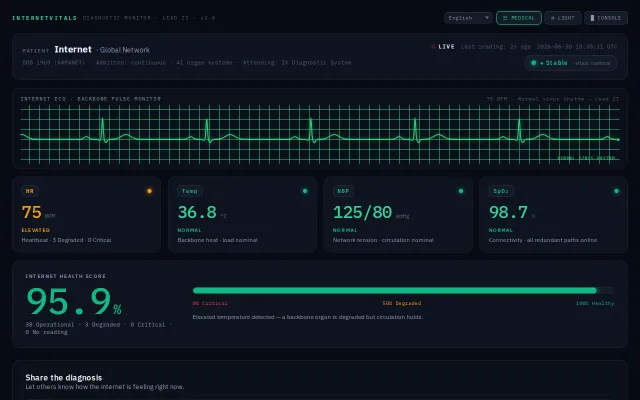Switch to the MEDICAL view mode

[x=519, y=18]
